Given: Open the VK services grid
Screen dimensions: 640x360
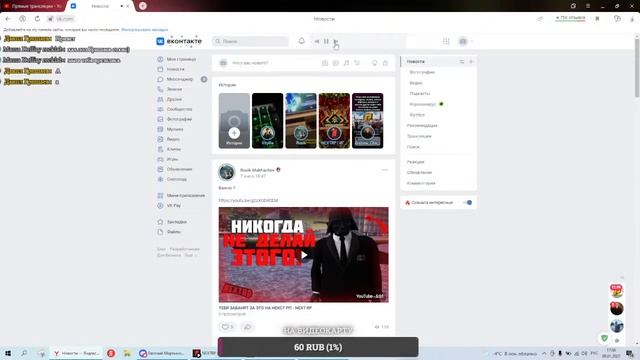Looking at the screenshot, I should [446, 41].
